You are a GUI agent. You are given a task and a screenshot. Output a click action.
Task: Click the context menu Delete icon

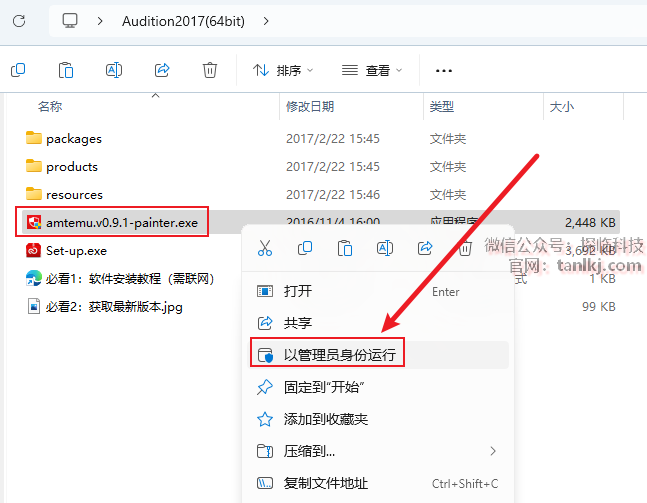click(x=465, y=248)
